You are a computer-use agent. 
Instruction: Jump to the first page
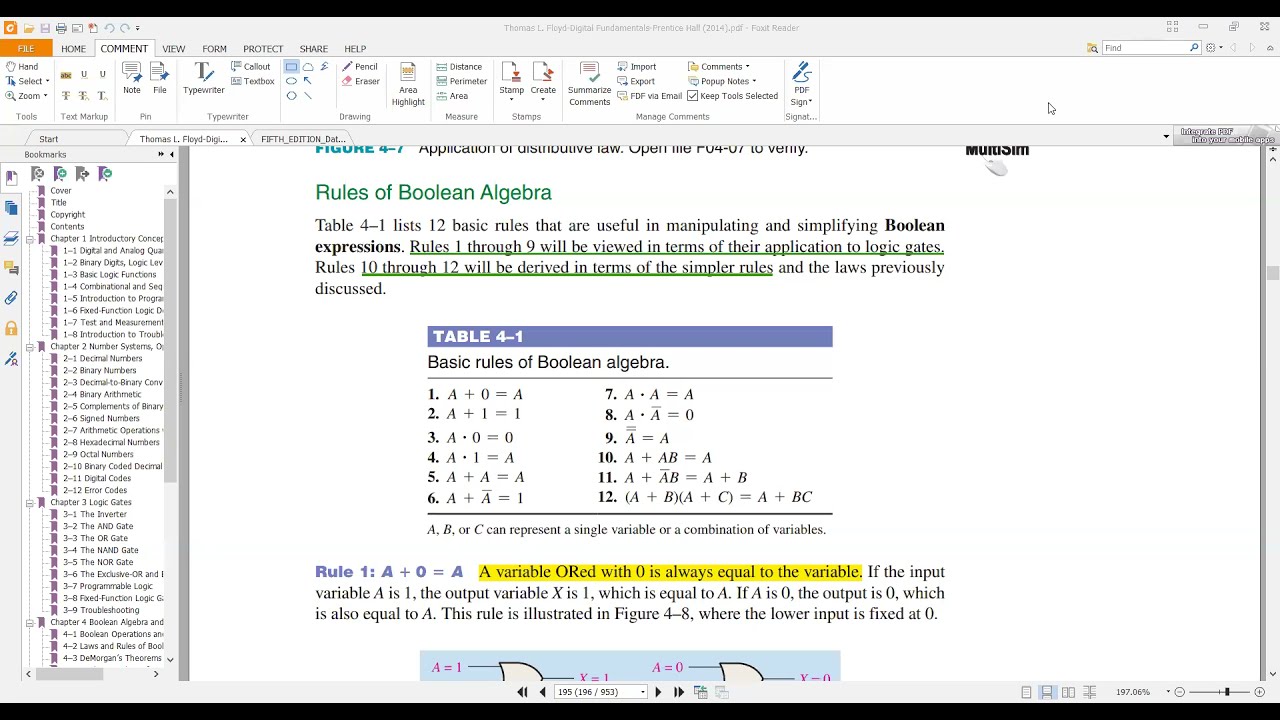[522, 692]
